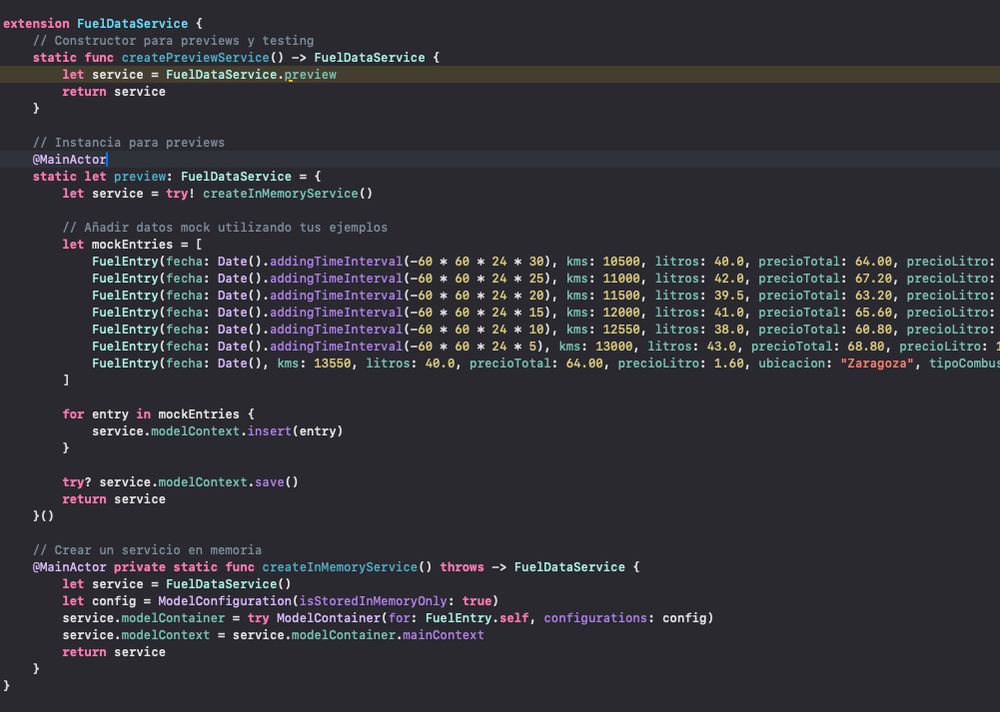Screen dimensions: 1000x712
Task: Click 'save' in service.modelContext.save()
Action: pyautogui.click(x=269, y=482)
